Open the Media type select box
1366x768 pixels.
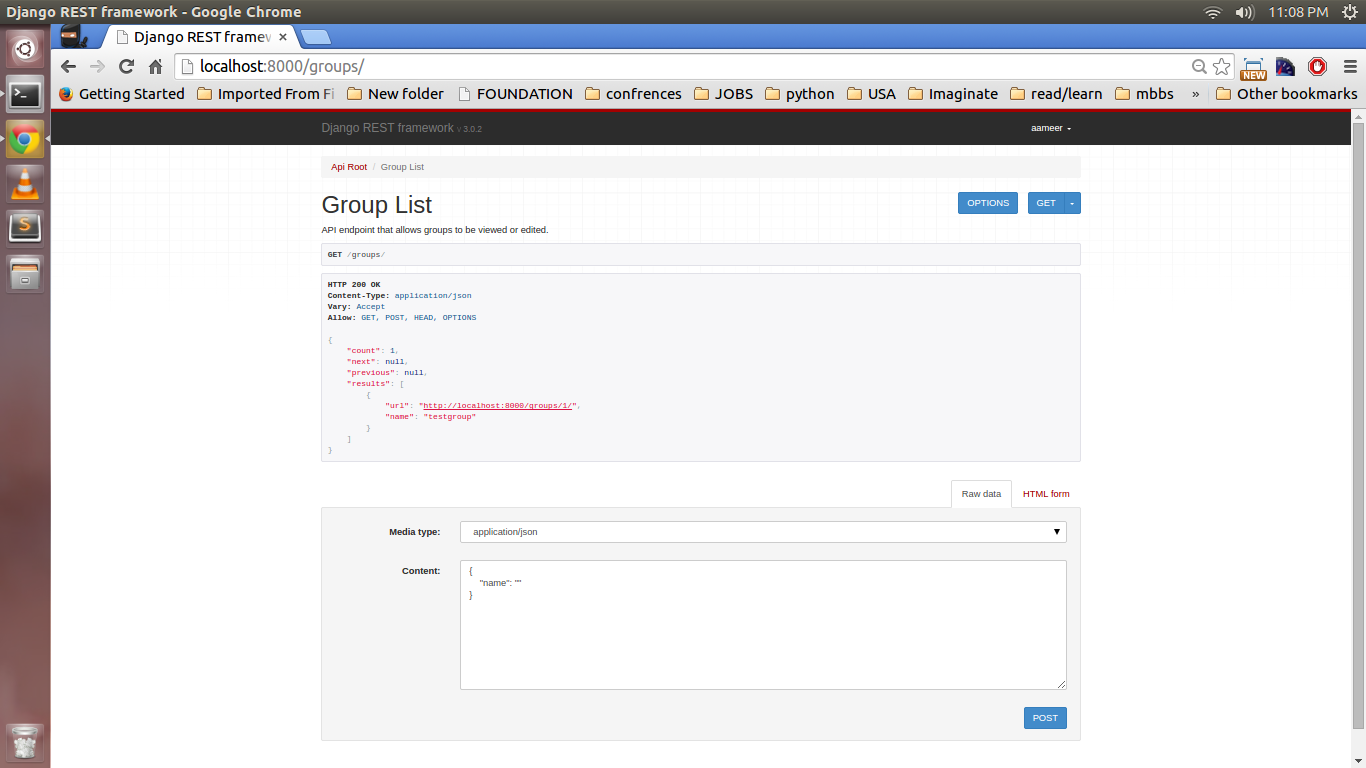(763, 532)
